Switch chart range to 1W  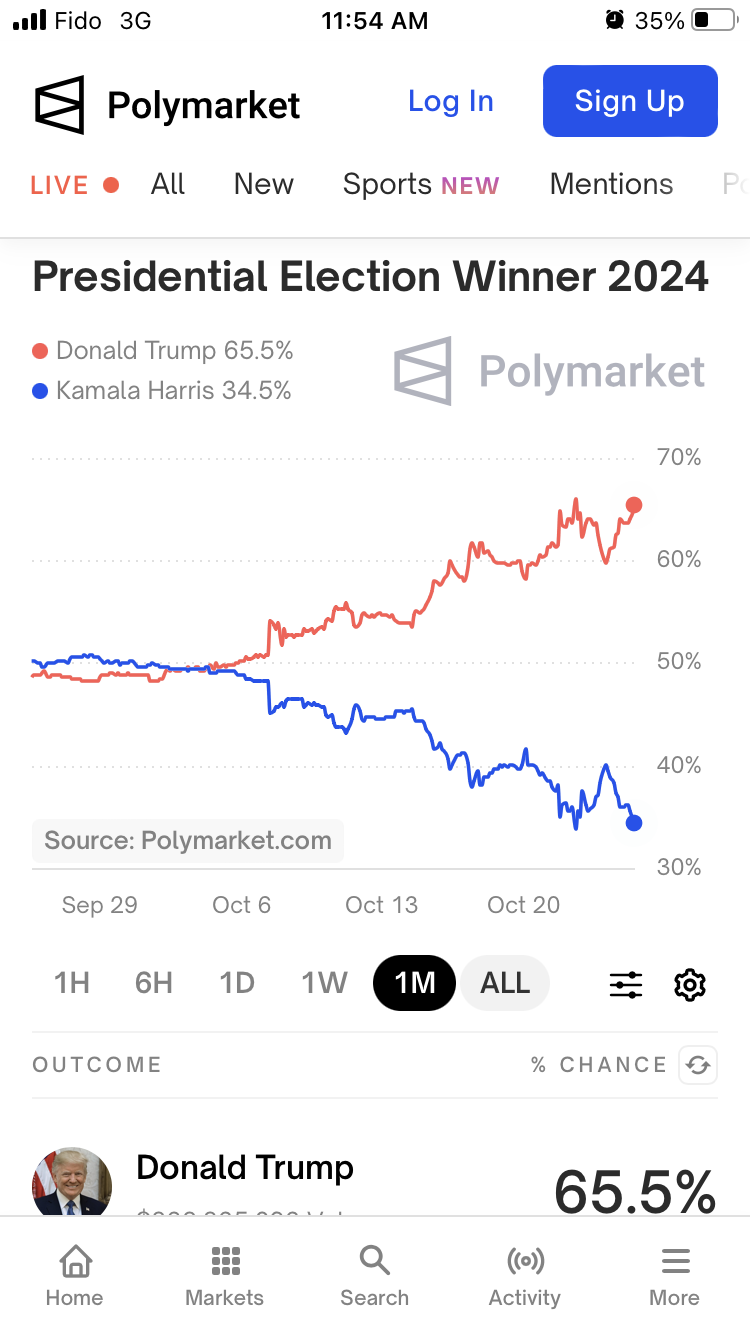324,984
